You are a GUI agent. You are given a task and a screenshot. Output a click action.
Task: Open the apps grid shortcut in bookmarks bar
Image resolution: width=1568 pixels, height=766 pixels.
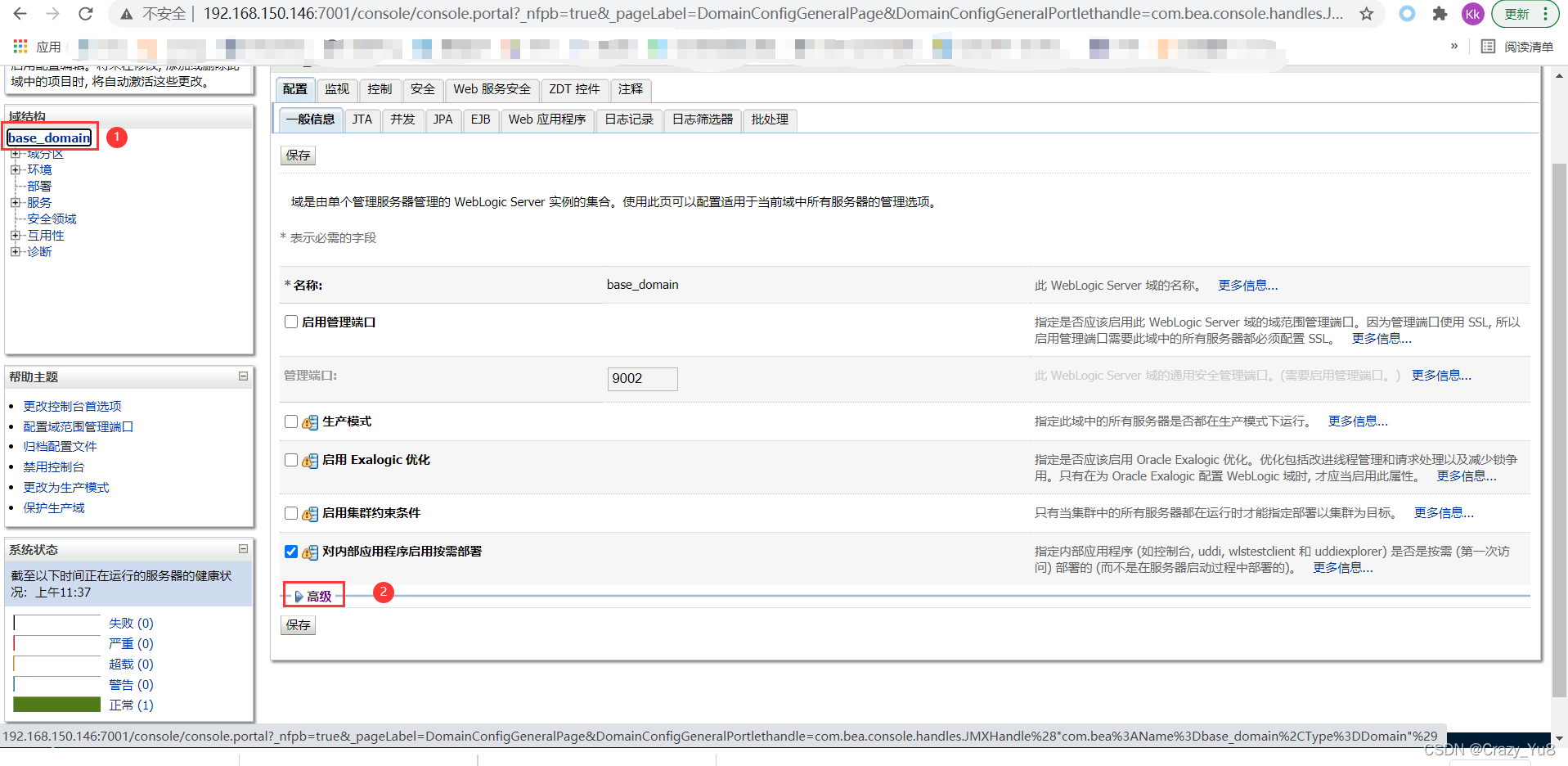[20, 47]
